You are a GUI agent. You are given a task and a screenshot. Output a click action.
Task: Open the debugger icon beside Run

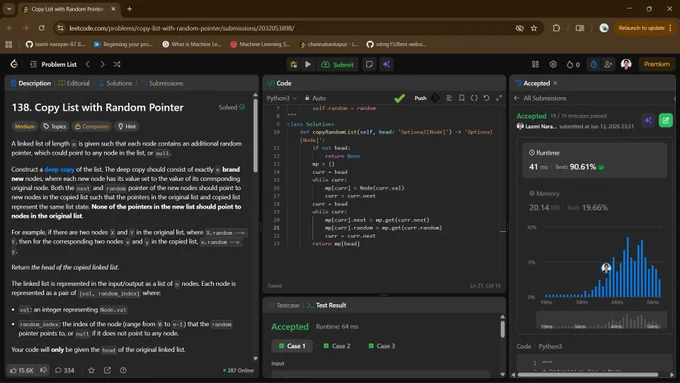(294, 64)
